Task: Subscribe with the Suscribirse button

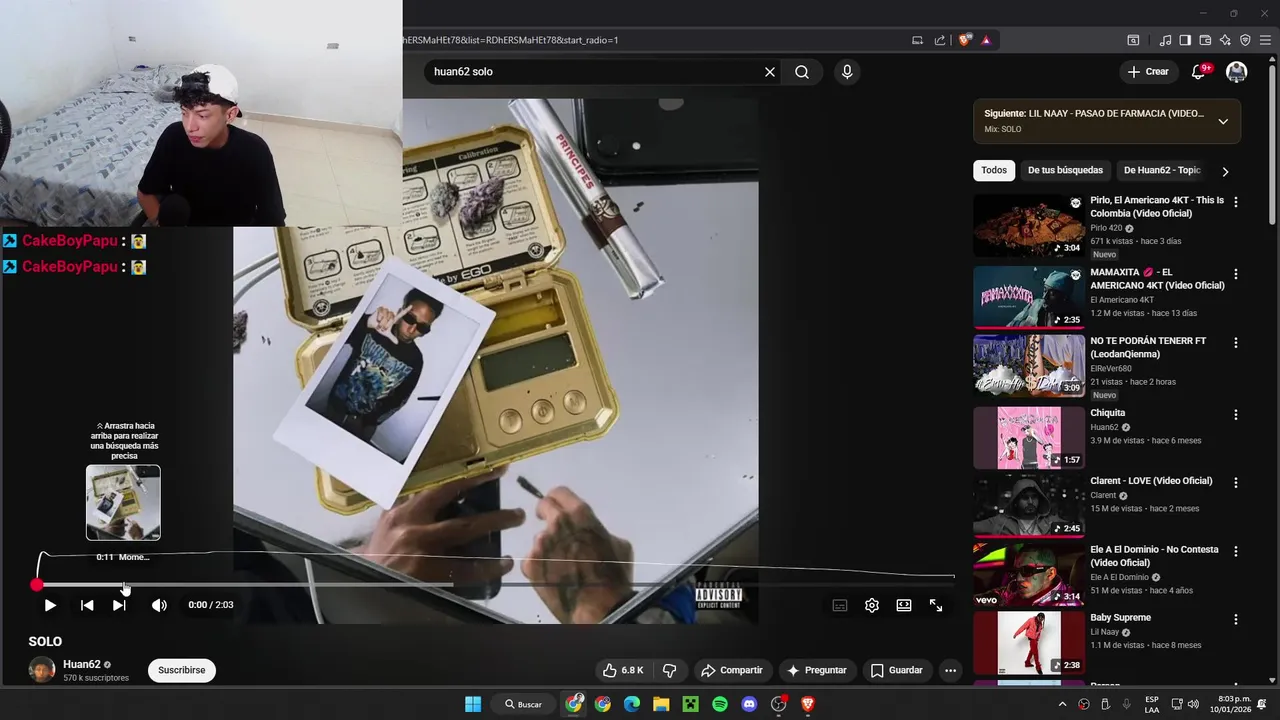Action: pyautogui.click(x=182, y=670)
